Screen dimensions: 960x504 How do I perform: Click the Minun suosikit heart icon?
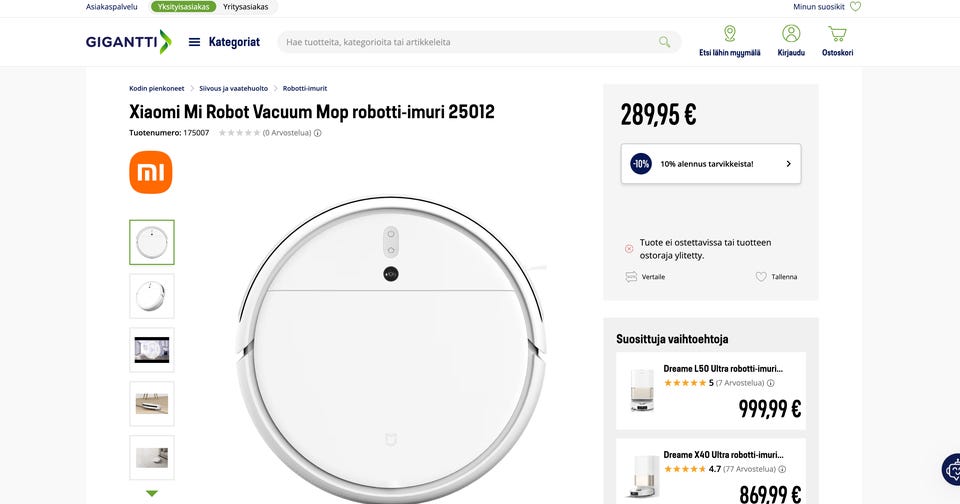tap(855, 7)
